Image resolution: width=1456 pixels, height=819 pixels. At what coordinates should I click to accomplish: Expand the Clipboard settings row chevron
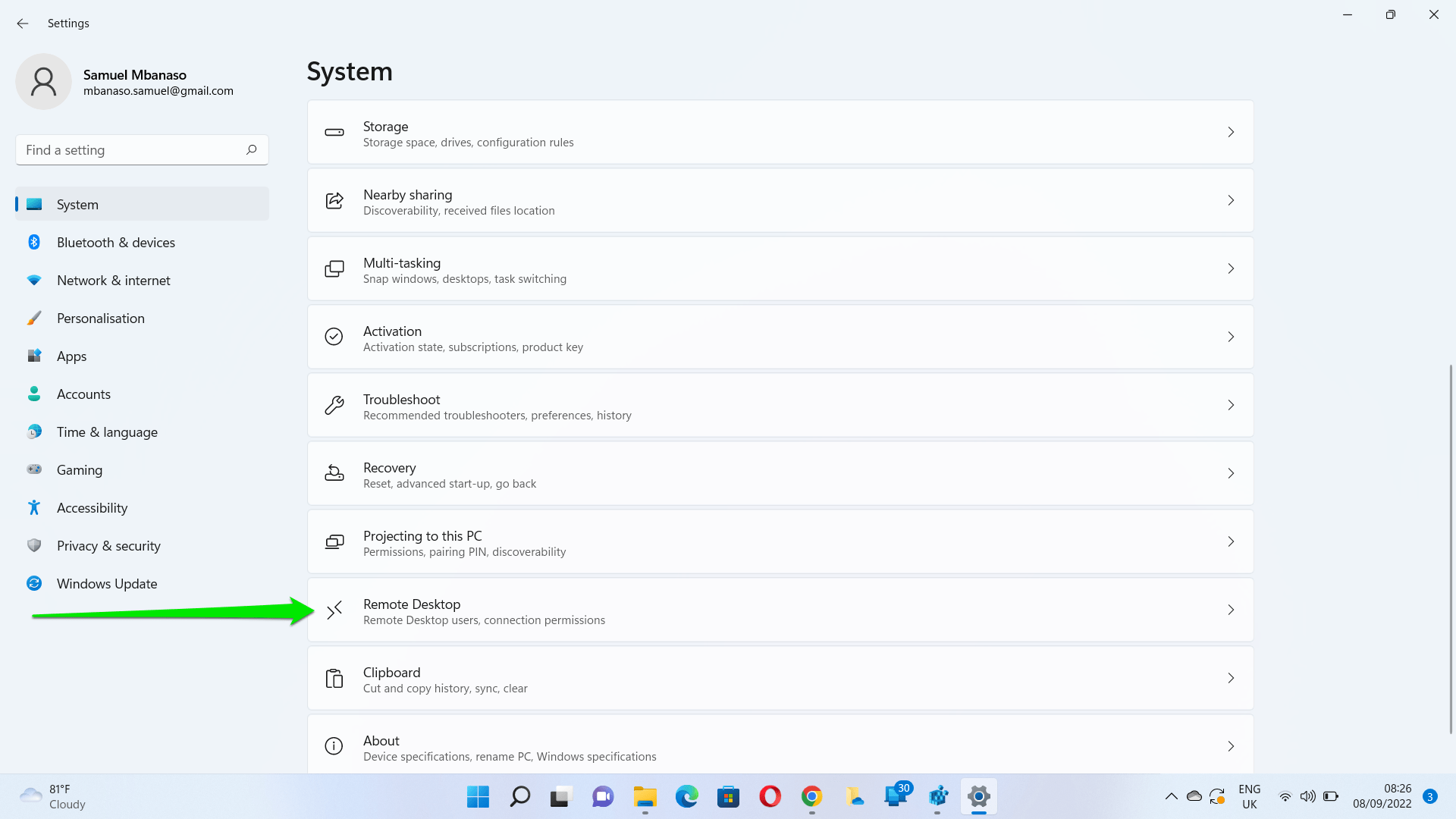[1231, 678]
